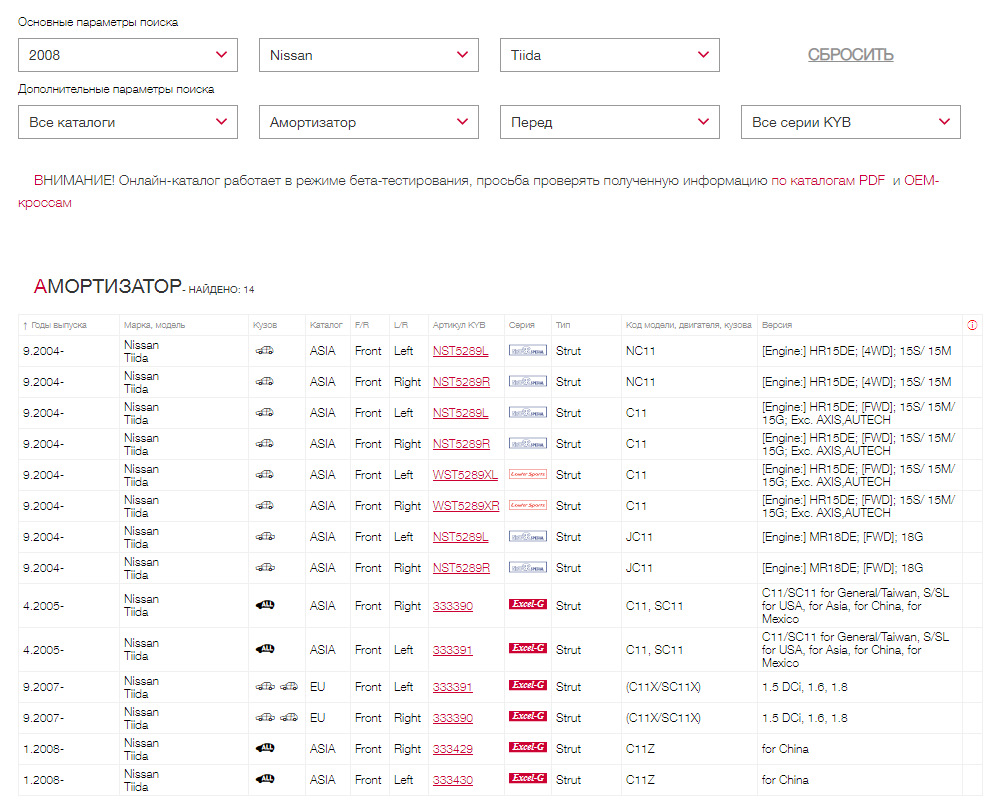
Task: Click the СБРОСИТЬ reset link
Action: (x=850, y=55)
